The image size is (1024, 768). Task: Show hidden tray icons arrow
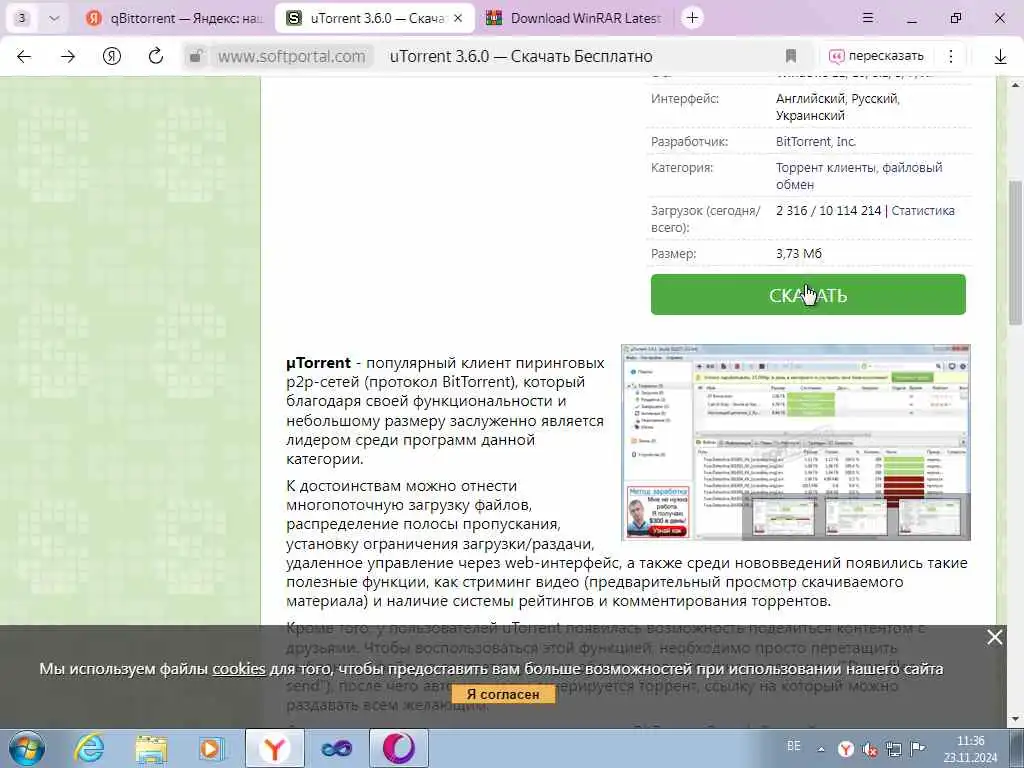pos(821,749)
